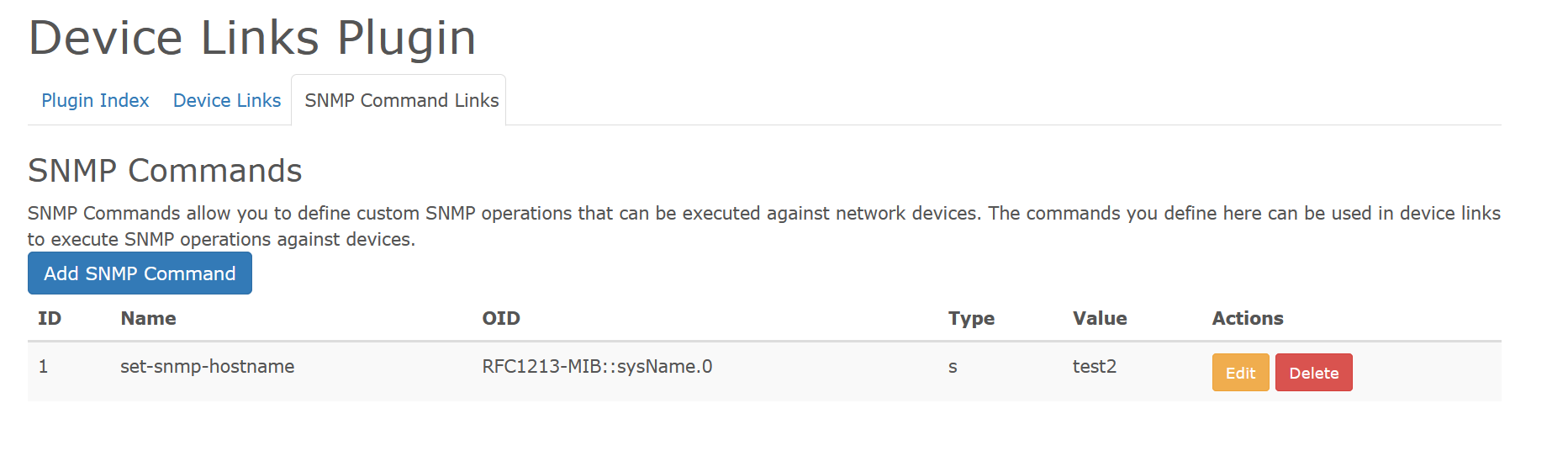Viewport: 1568px width, 451px height.
Task: Click the test2 value cell
Action: point(1095,367)
